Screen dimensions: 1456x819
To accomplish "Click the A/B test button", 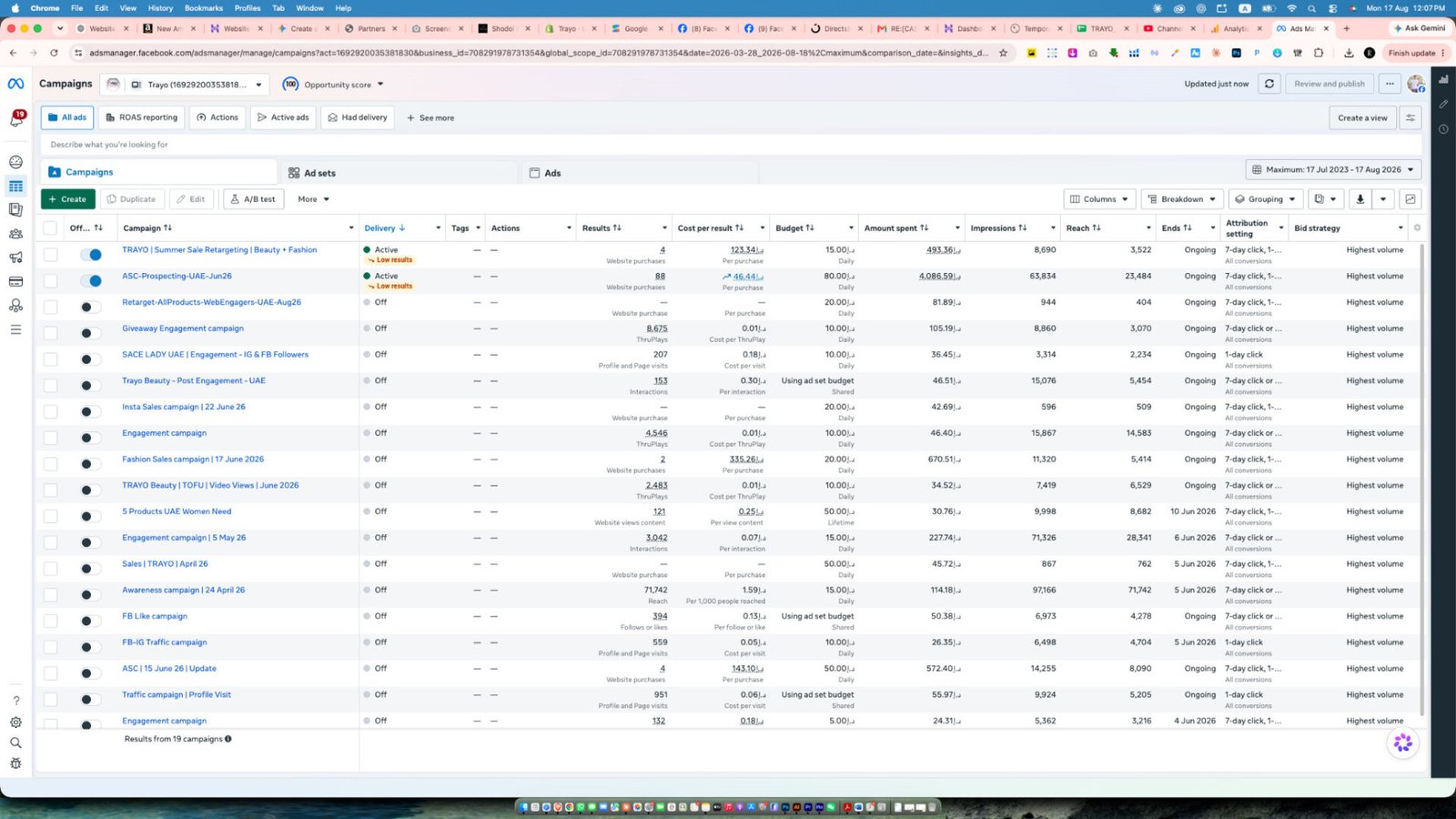I will click(253, 199).
